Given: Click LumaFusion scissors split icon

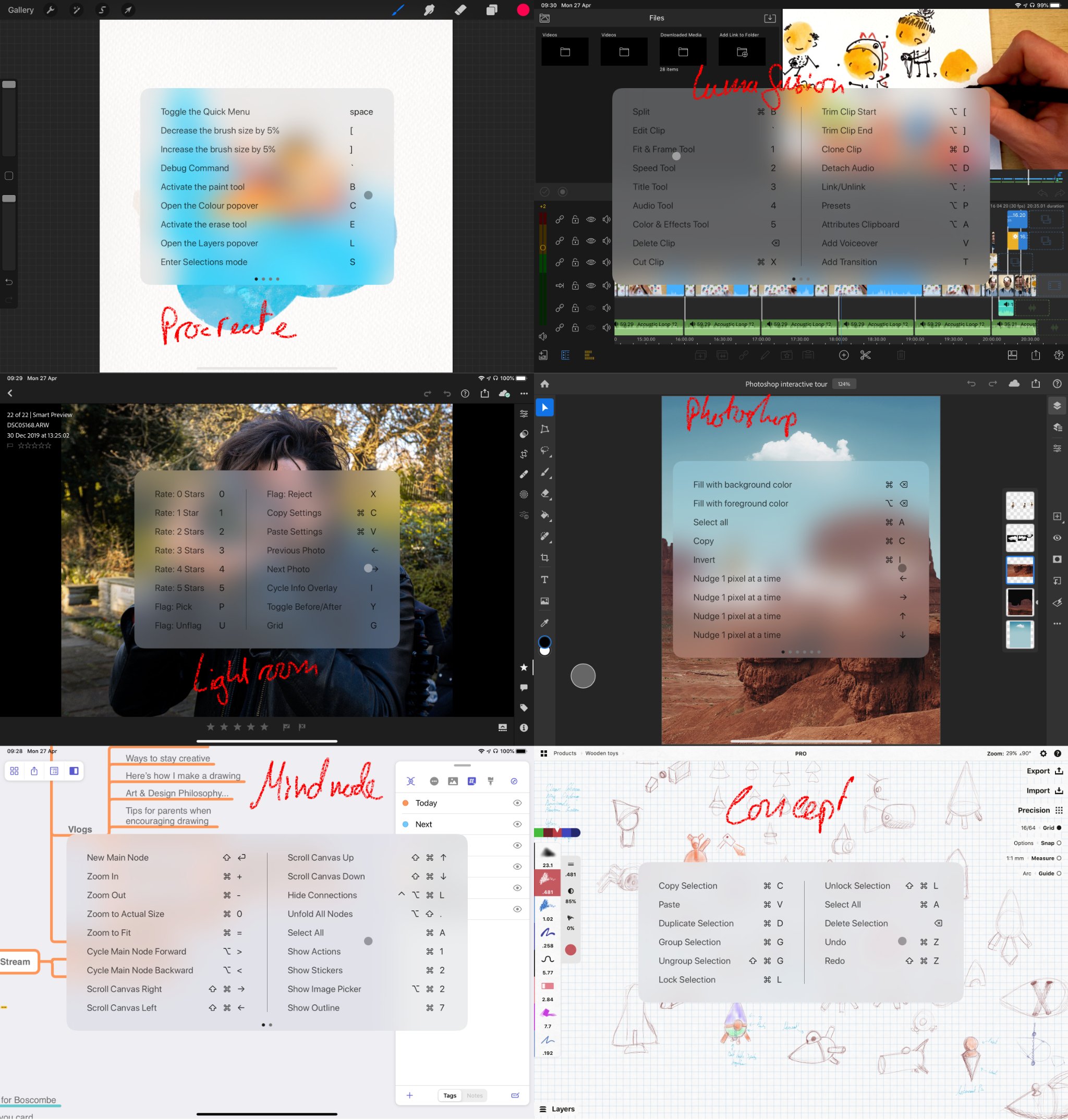Looking at the screenshot, I should pos(865,355).
